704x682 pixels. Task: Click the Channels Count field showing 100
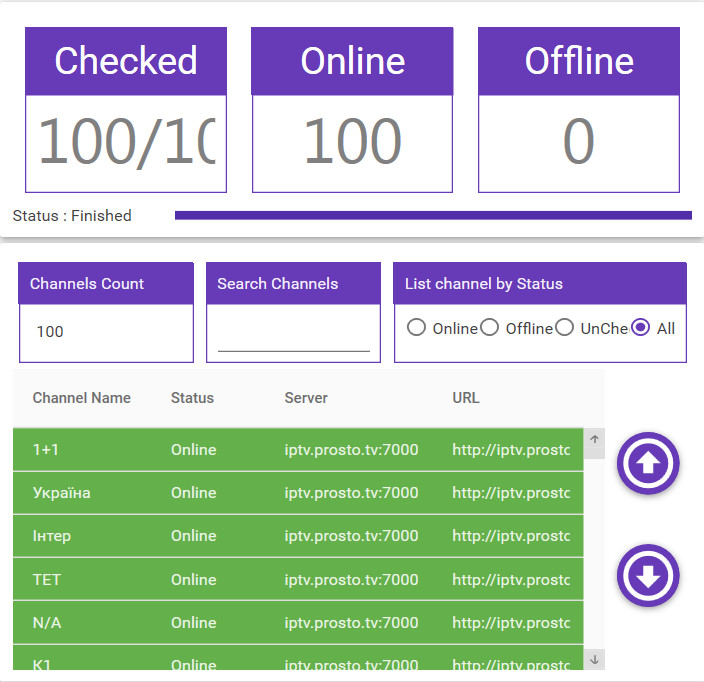pyautogui.click(x=105, y=332)
